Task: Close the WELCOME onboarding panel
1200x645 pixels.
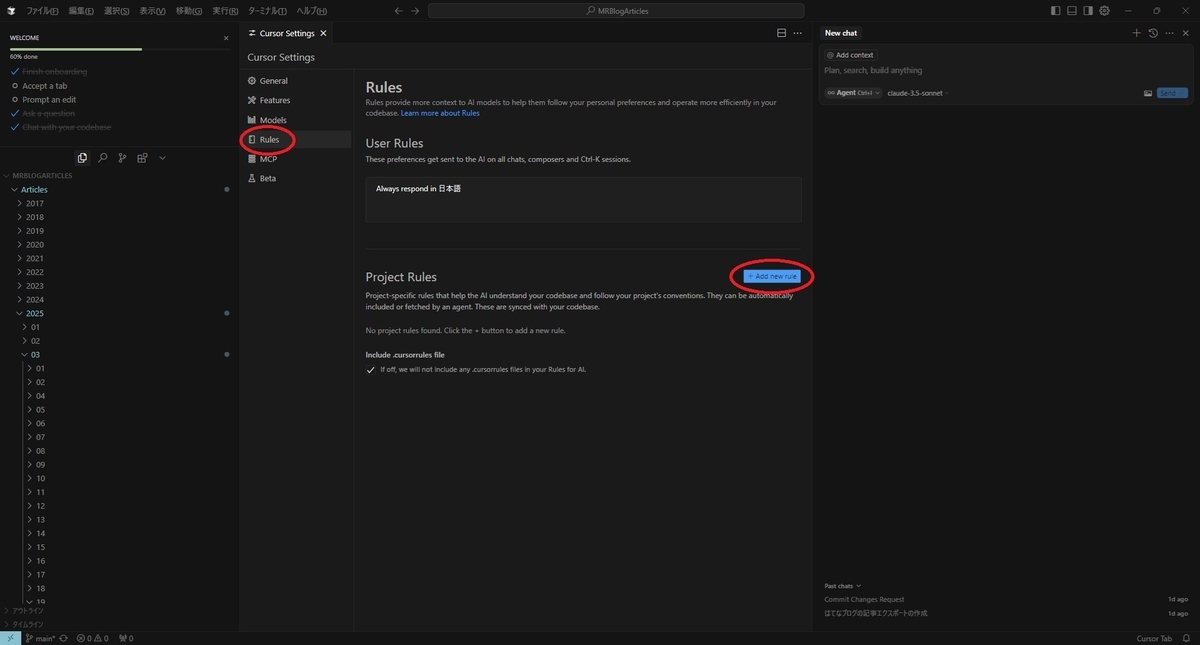Action: coord(226,38)
